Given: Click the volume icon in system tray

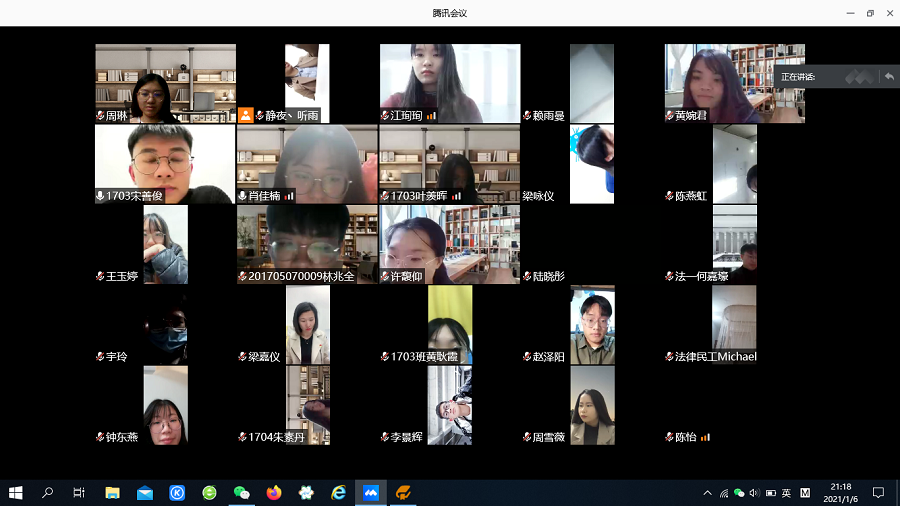Looking at the screenshot, I should pos(754,493).
